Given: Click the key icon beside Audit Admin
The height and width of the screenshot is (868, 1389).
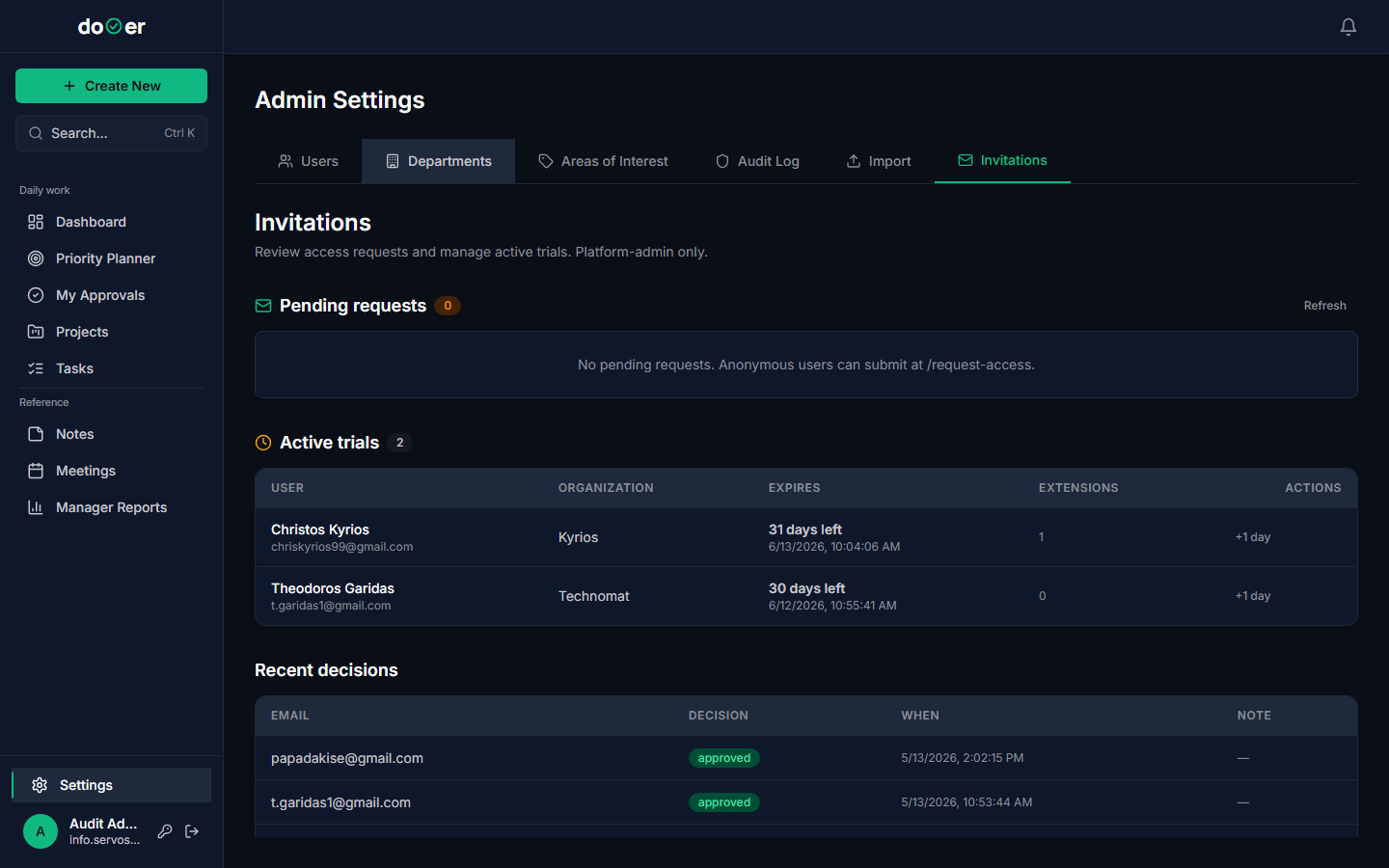Looking at the screenshot, I should click(x=165, y=831).
